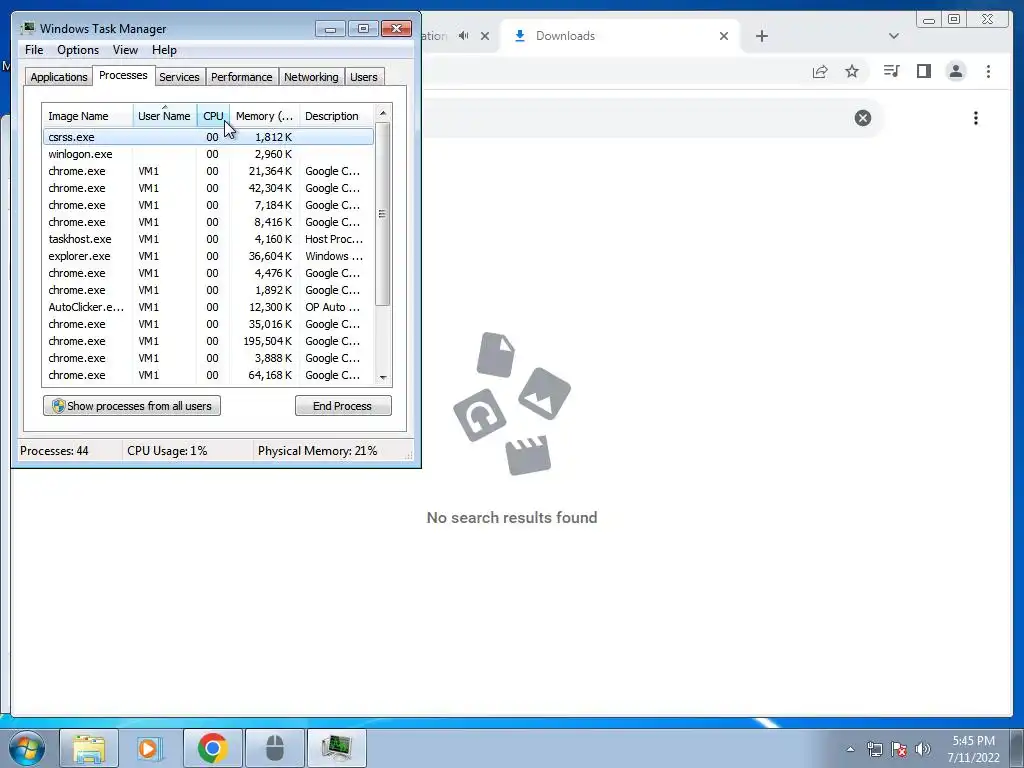The height and width of the screenshot is (768, 1024).
Task: Sort processes by Image Name column
Action: pos(88,116)
